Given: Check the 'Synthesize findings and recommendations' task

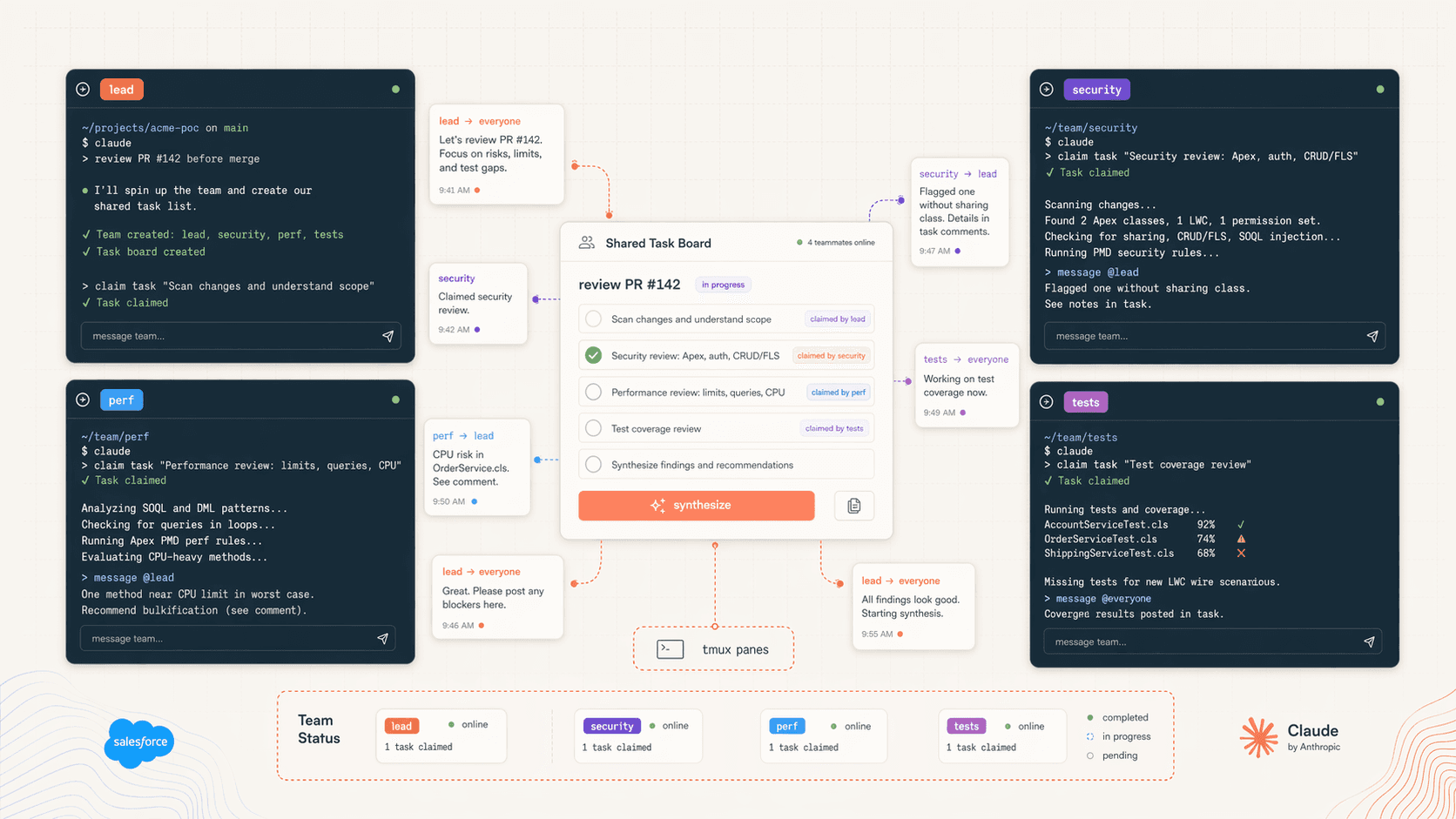Looking at the screenshot, I should pyautogui.click(x=593, y=465).
